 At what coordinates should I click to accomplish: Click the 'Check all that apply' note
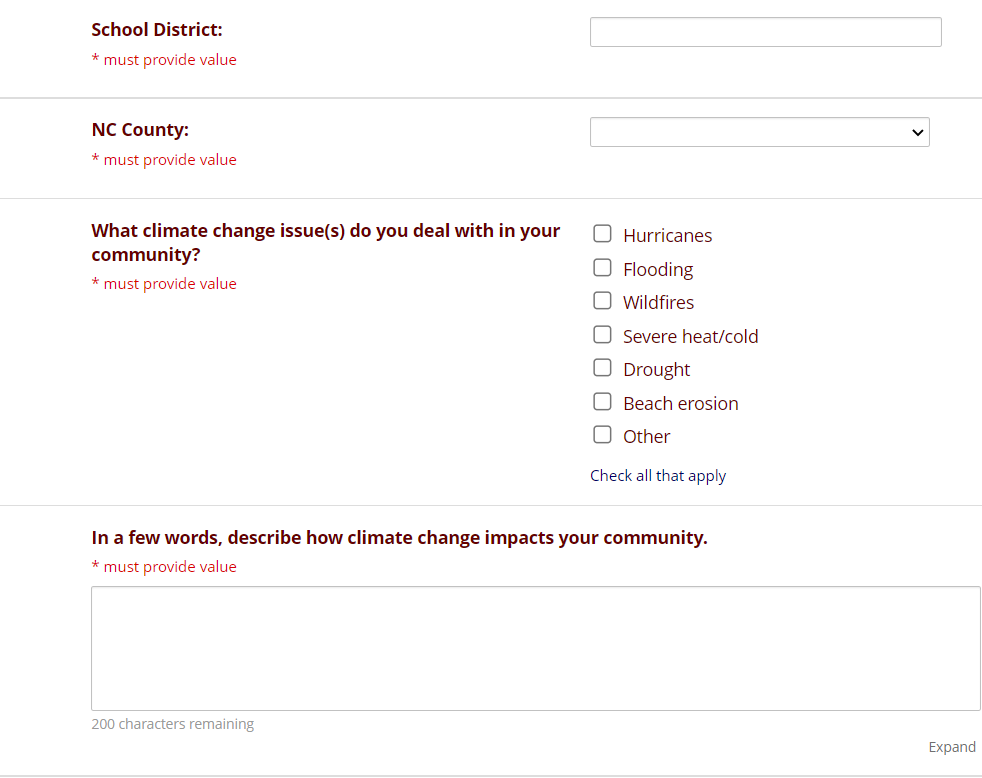click(x=658, y=476)
